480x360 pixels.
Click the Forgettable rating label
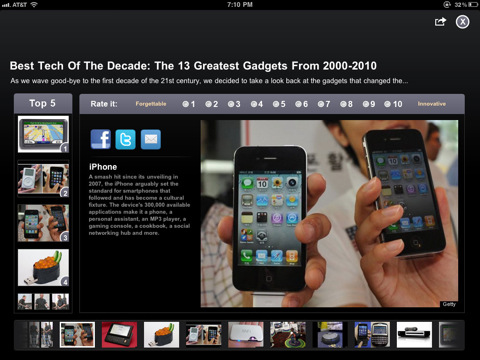click(151, 104)
